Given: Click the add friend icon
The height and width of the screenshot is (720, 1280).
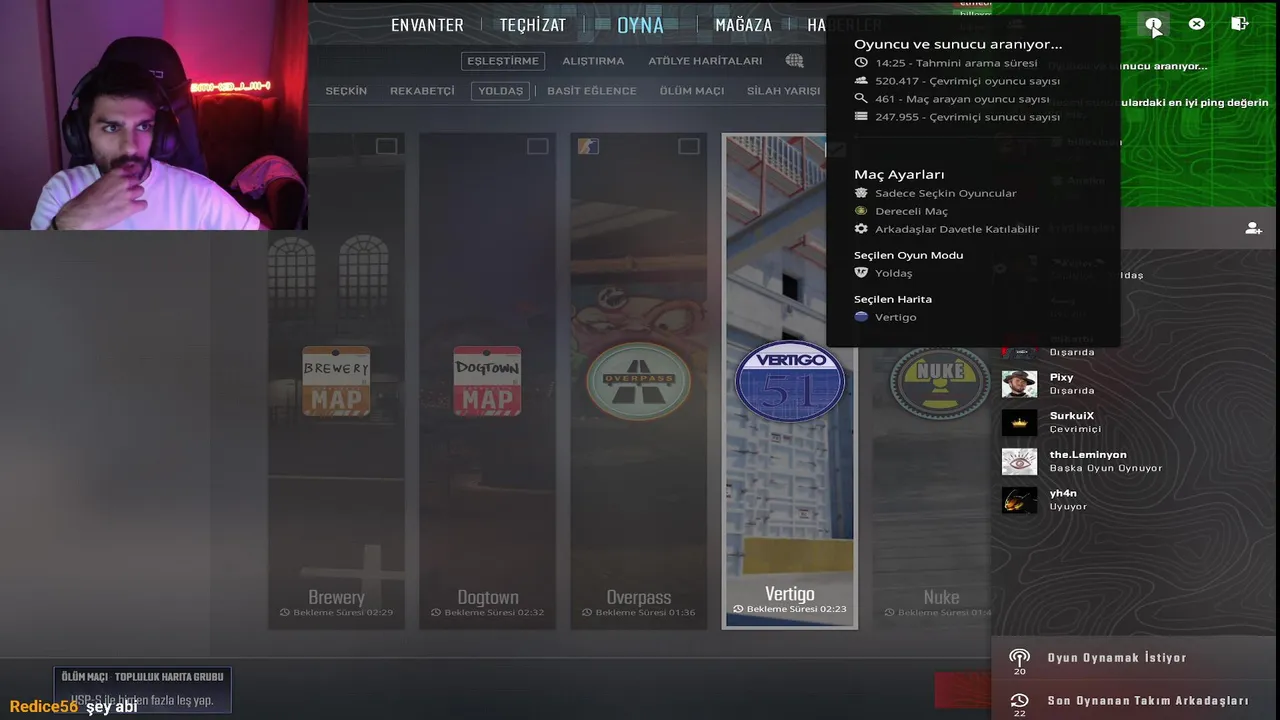Looking at the screenshot, I should tap(1253, 229).
